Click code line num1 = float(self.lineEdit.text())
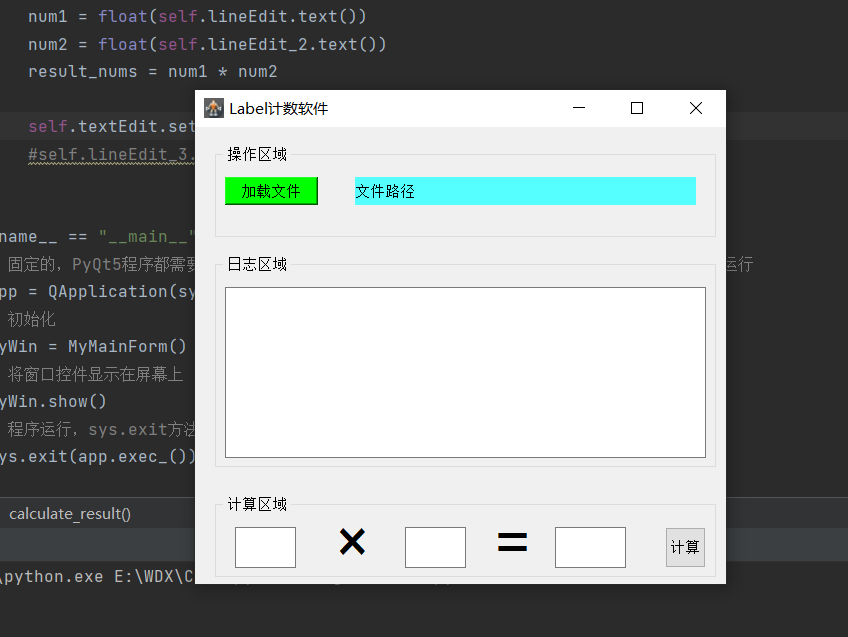Image resolution: width=848 pixels, height=637 pixels. [x=197, y=16]
